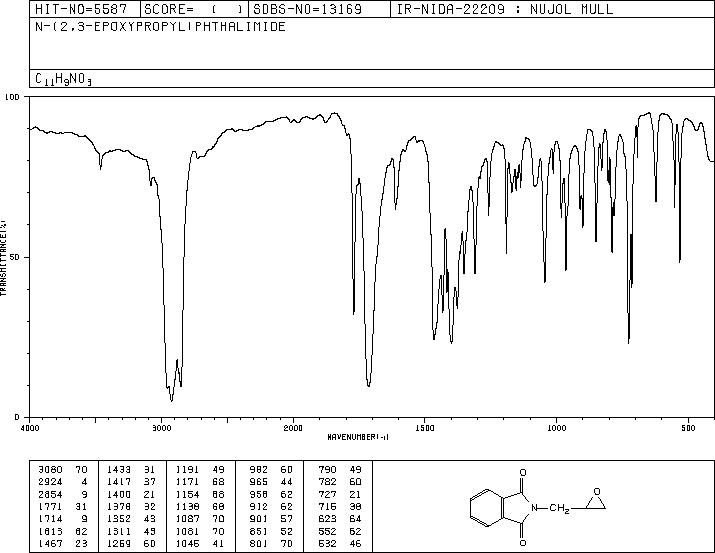Select the 1467 peak table entry

pyautogui.click(x=63, y=543)
